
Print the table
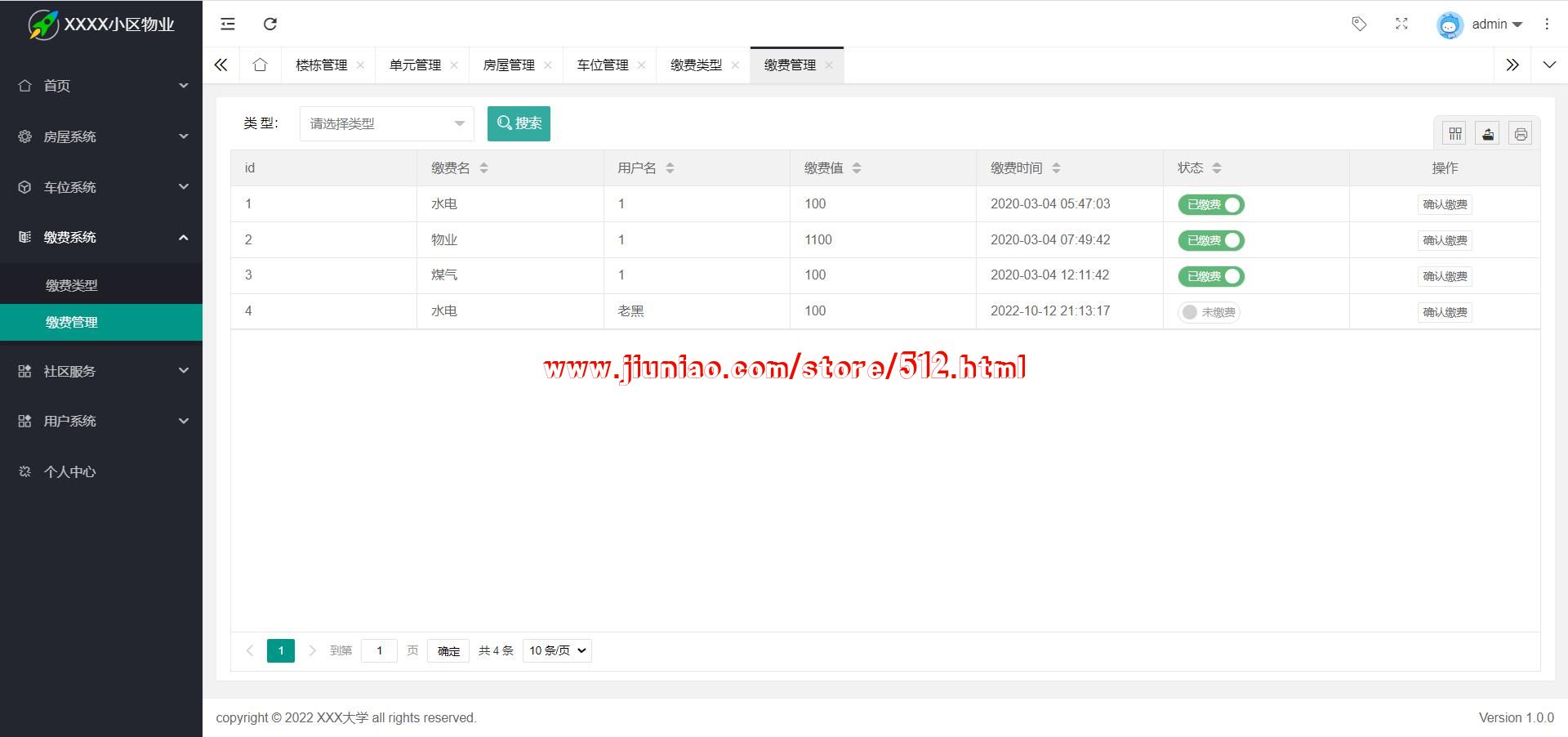1521,133
